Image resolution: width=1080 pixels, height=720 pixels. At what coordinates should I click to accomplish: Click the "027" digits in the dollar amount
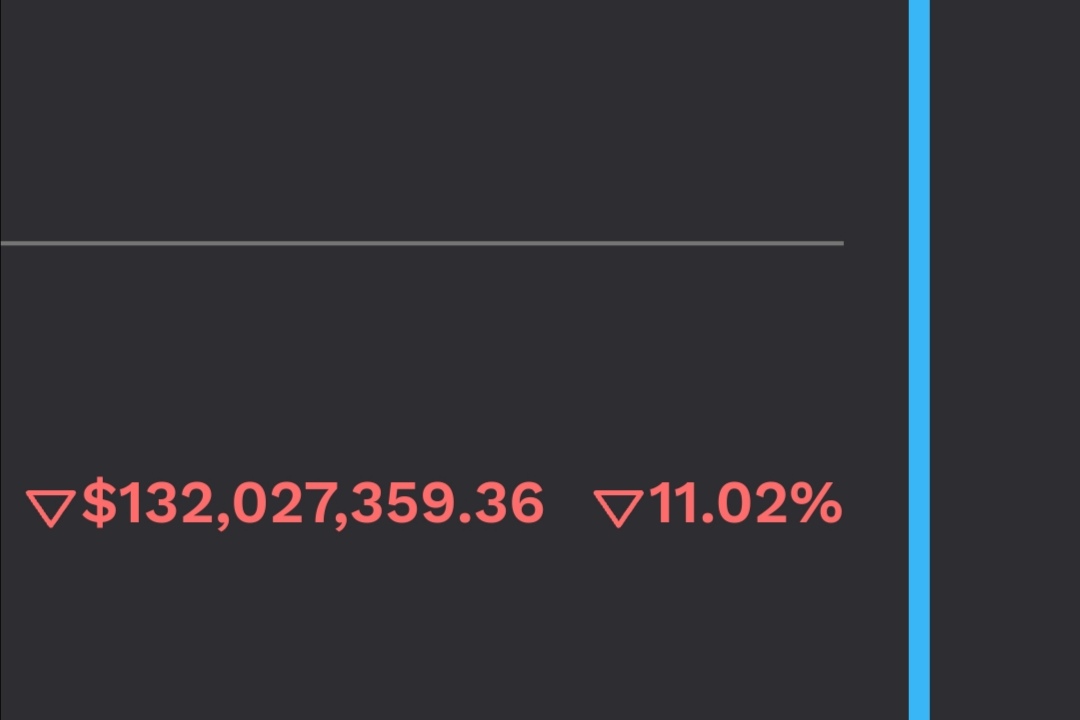click(x=285, y=504)
